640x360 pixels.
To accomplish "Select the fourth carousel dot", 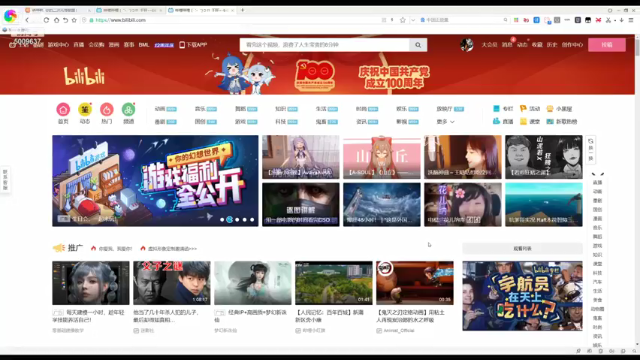I will tap(244, 220).
